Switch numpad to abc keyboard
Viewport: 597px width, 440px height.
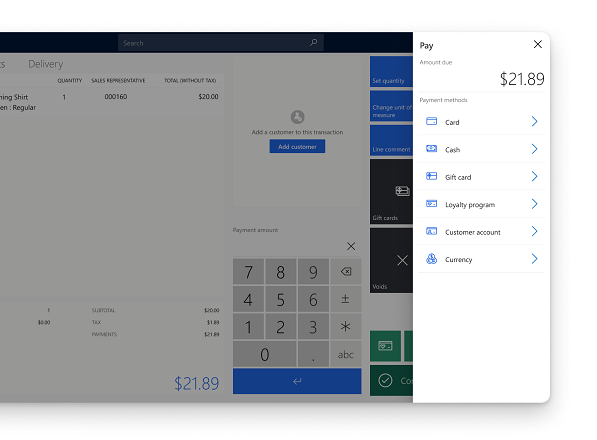[346, 354]
